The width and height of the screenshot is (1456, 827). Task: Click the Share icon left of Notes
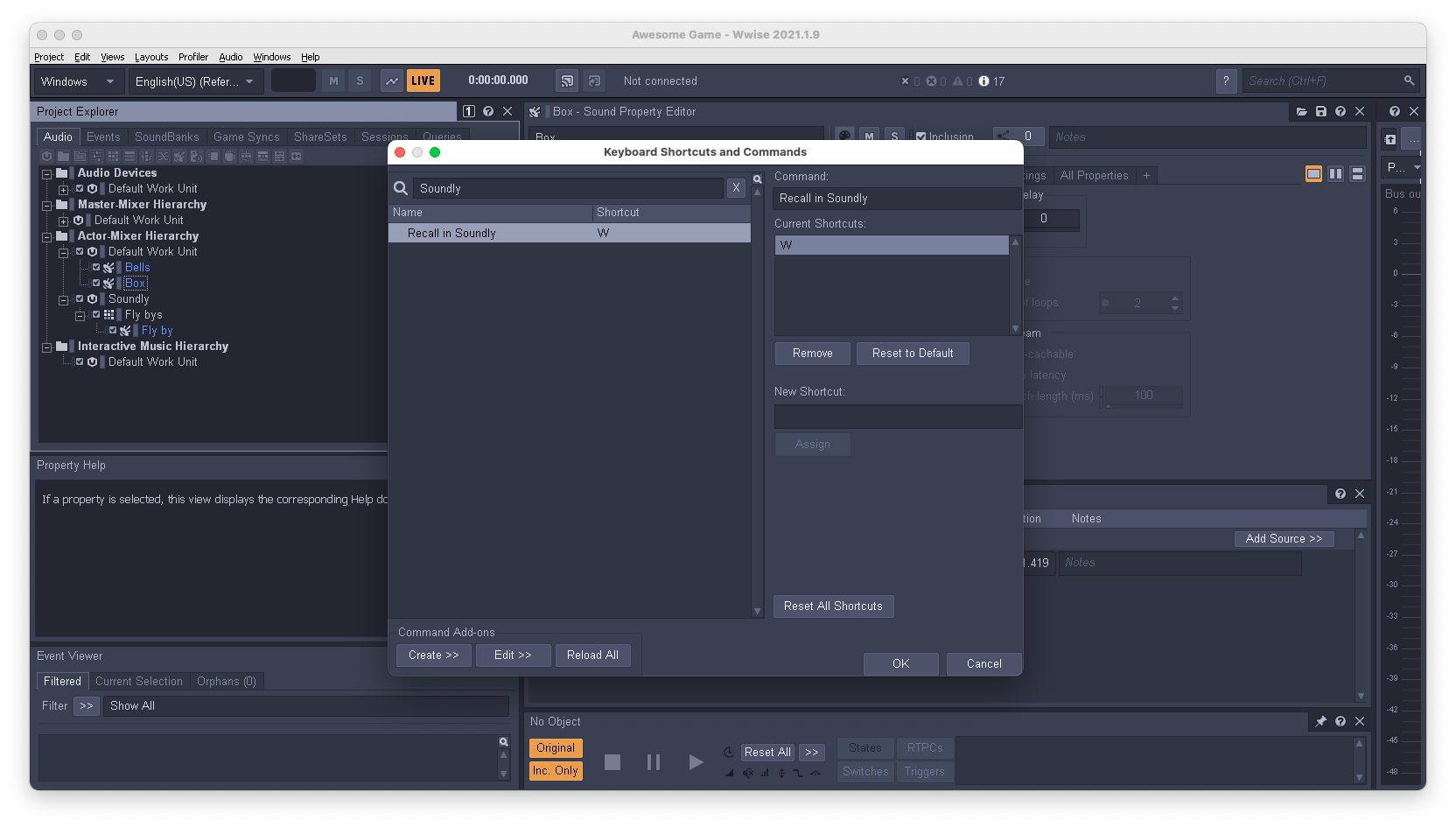point(1004,136)
